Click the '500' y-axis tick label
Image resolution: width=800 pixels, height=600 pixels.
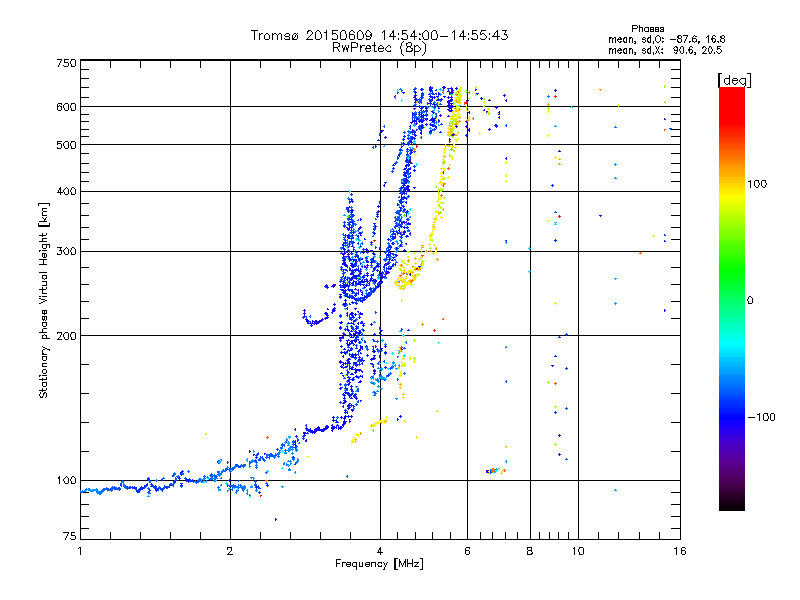pos(66,145)
